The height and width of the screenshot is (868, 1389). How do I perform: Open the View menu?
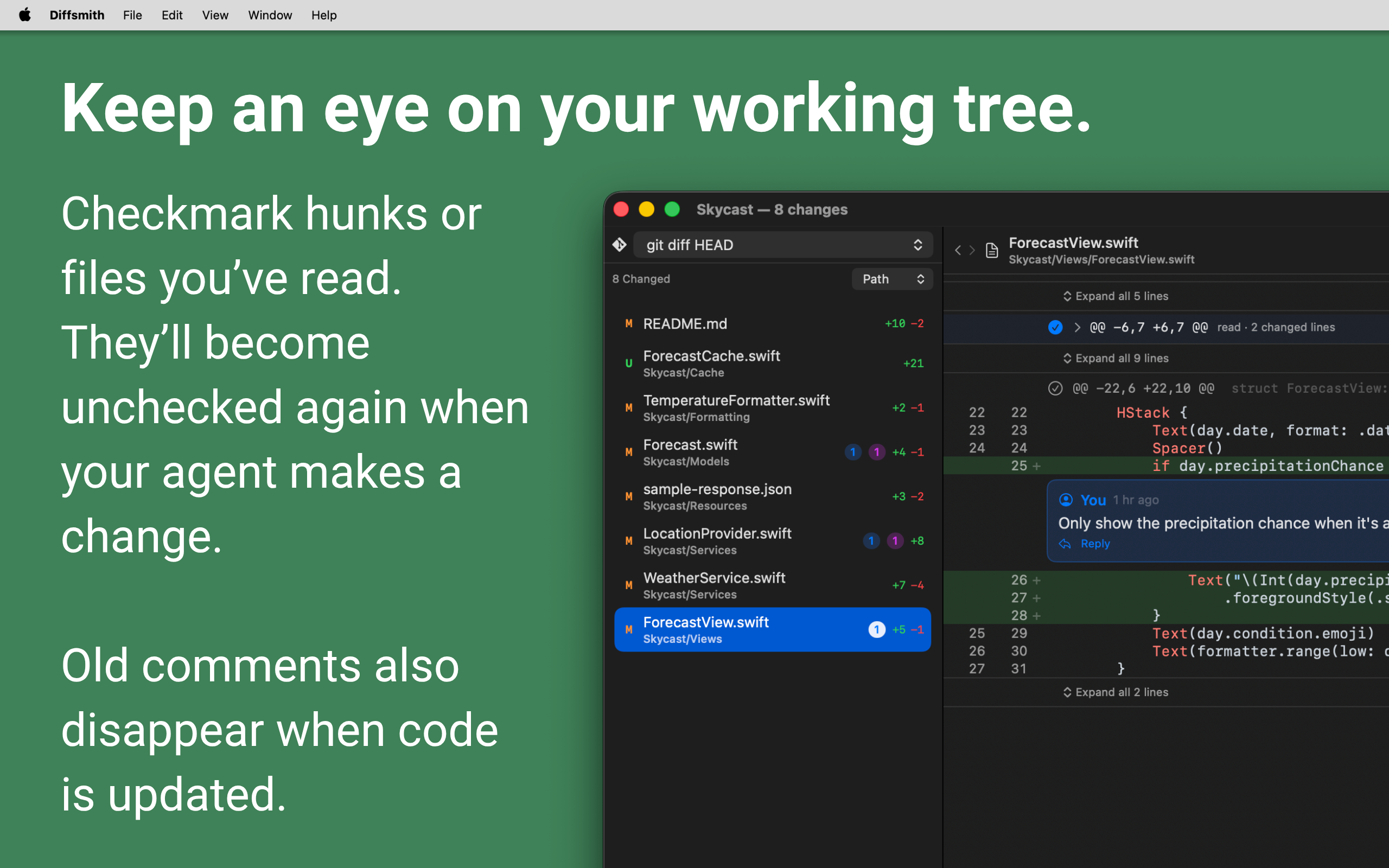pyautogui.click(x=215, y=15)
